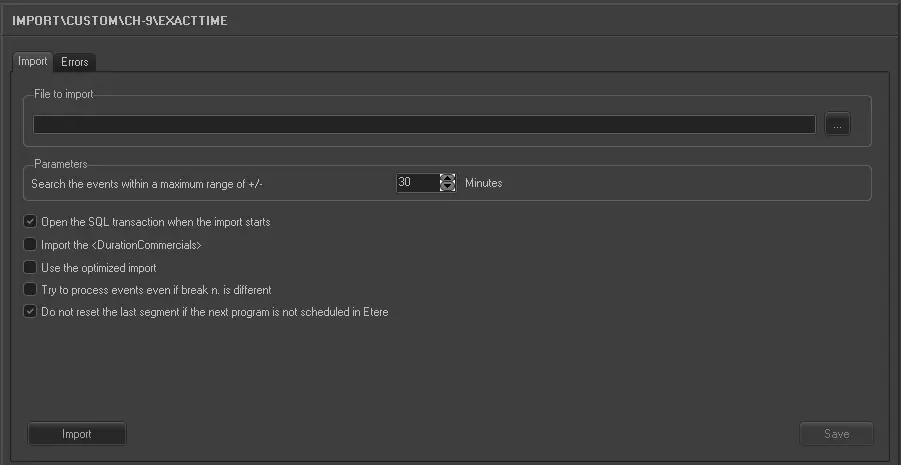Uncheck Open the SQL transaction option
The image size is (901, 465).
point(30,222)
